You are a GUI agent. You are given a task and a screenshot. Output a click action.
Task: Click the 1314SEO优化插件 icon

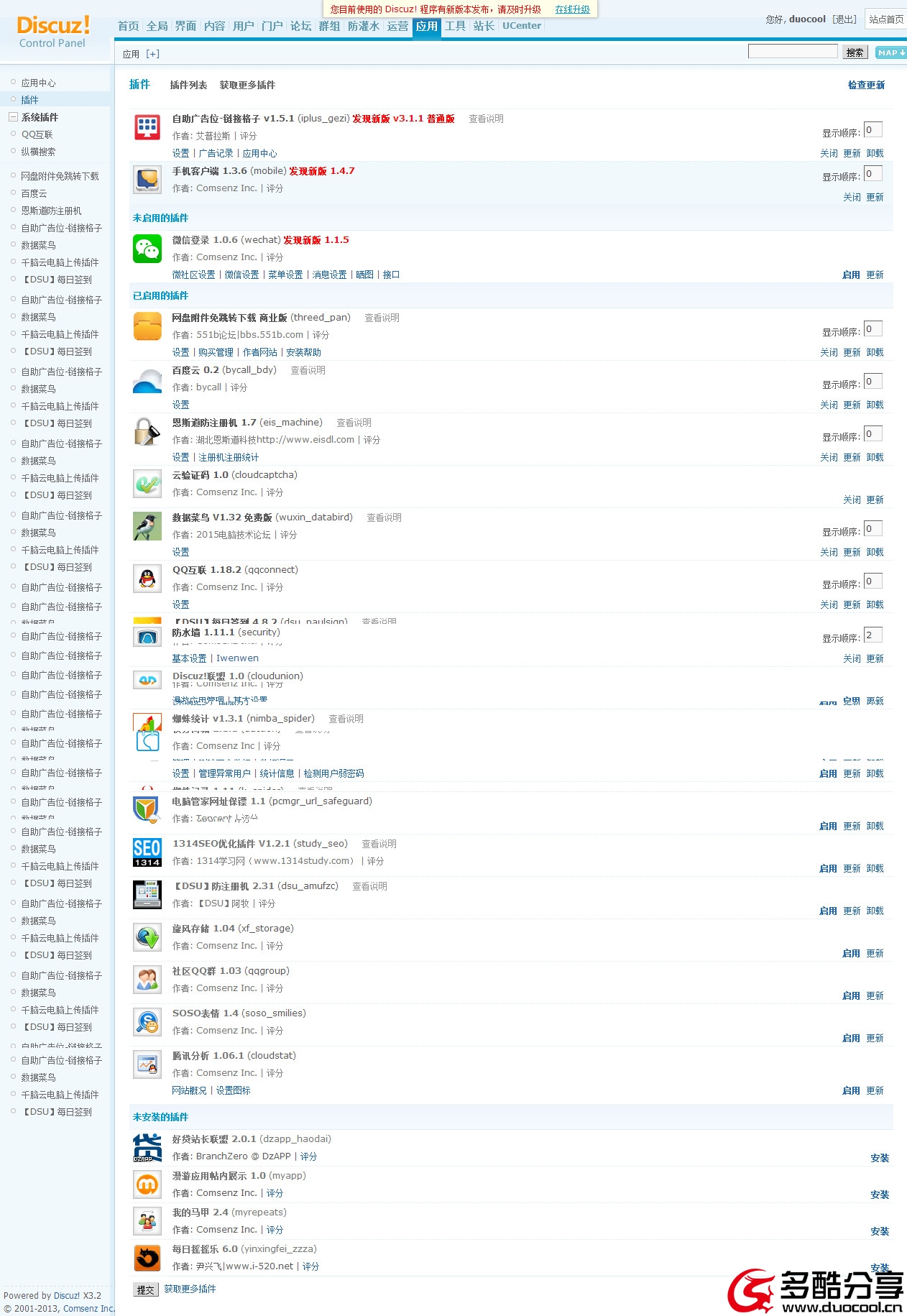[147, 852]
